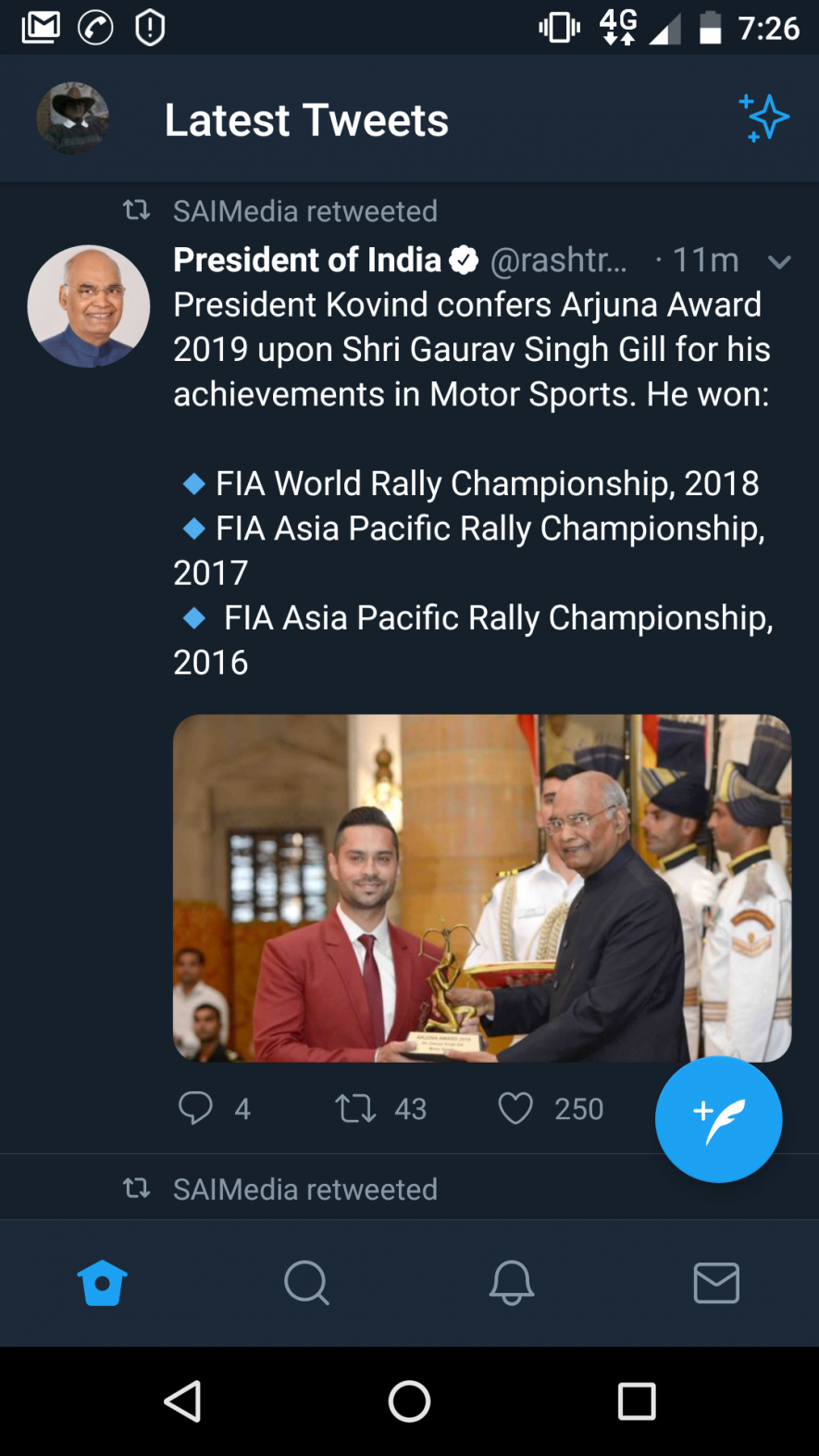The height and width of the screenshot is (1456, 819).
Task: Tap the verified badge next to President of India
Action: click(x=460, y=260)
